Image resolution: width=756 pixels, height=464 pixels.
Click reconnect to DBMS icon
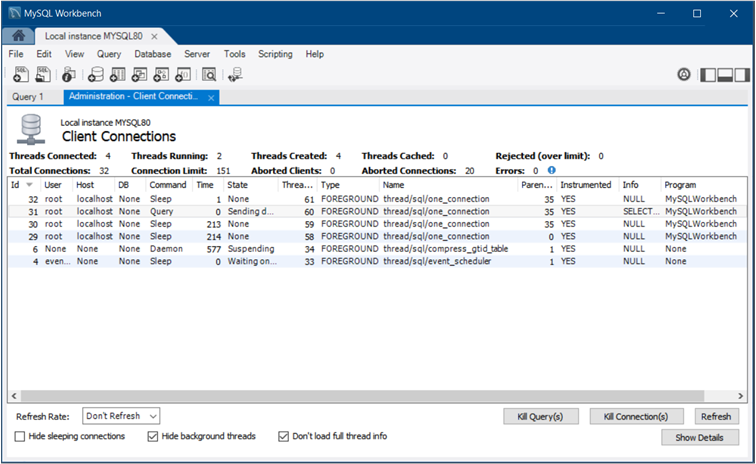(235, 74)
